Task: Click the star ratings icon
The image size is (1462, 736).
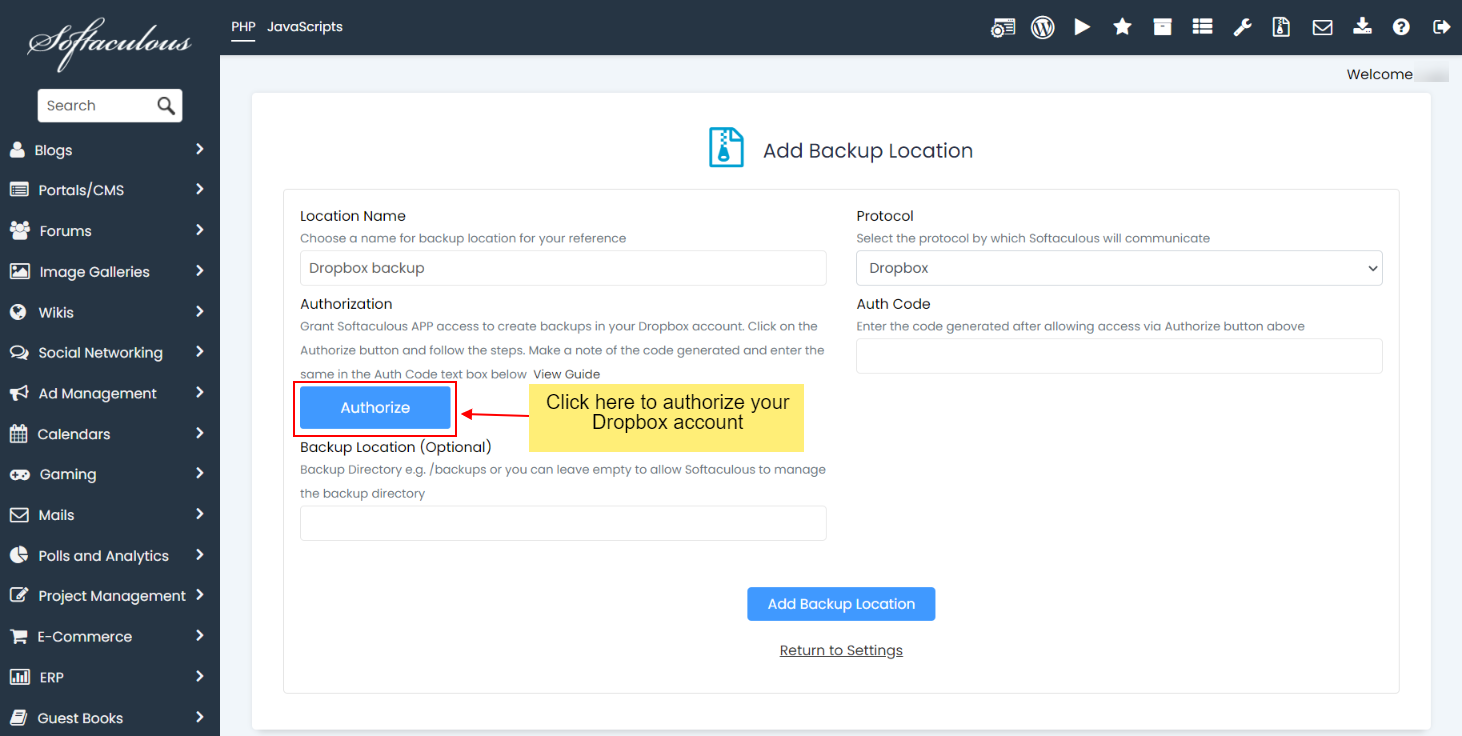Action: 1123,27
